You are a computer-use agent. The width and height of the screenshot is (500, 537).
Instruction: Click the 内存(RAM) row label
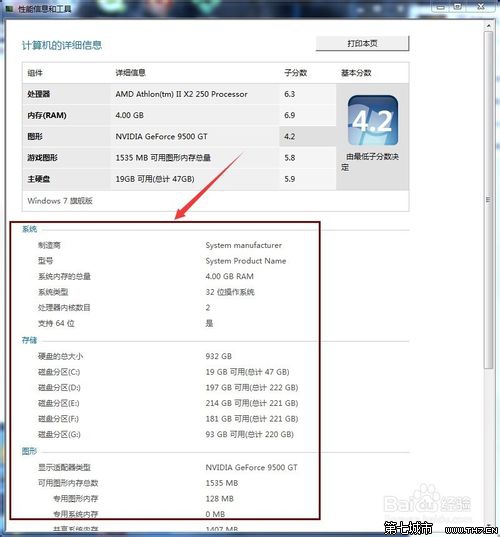click(x=47, y=115)
